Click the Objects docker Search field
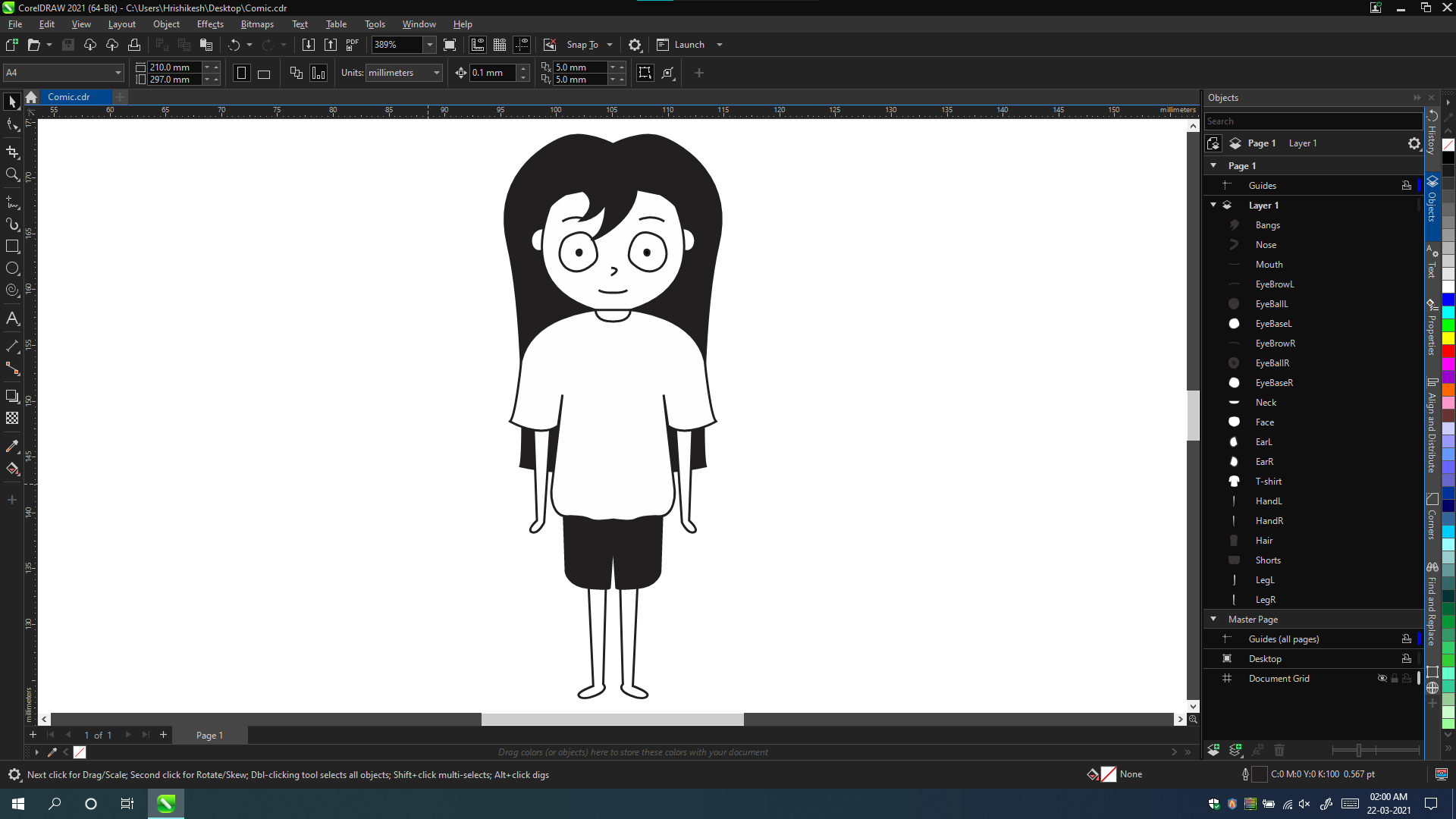The width and height of the screenshot is (1456, 819). tap(1313, 121)
